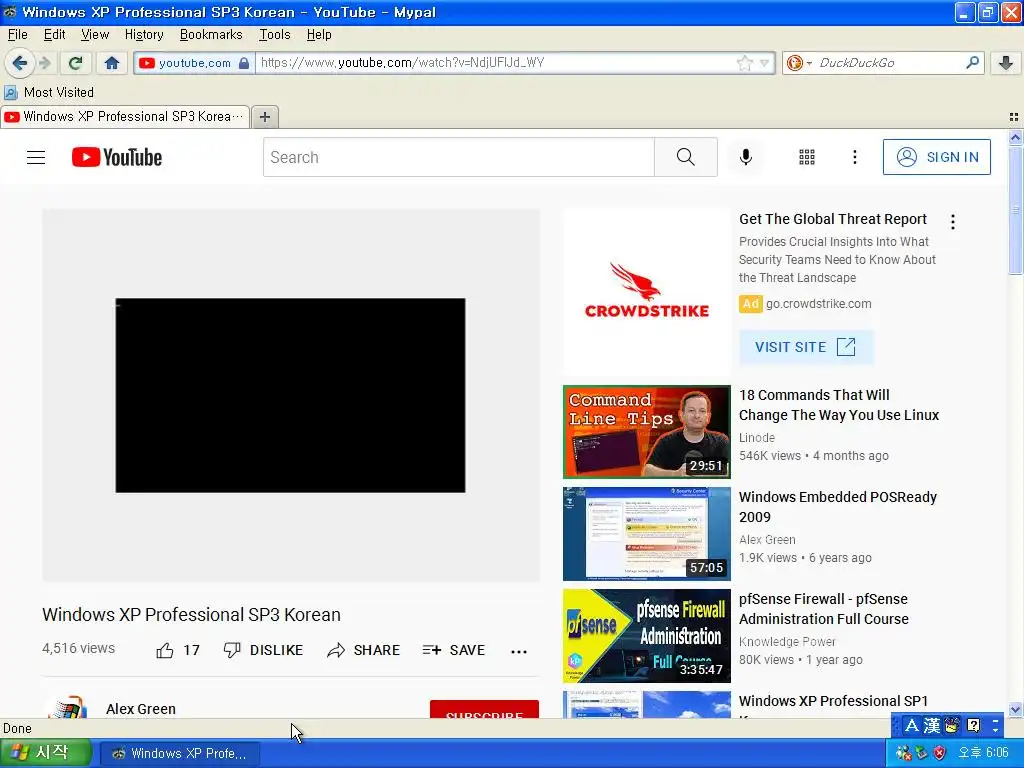The image size is (1024, 768).
Task: Click the Hanja conversion icon in language bar
Action: click(x=932, y=726)
